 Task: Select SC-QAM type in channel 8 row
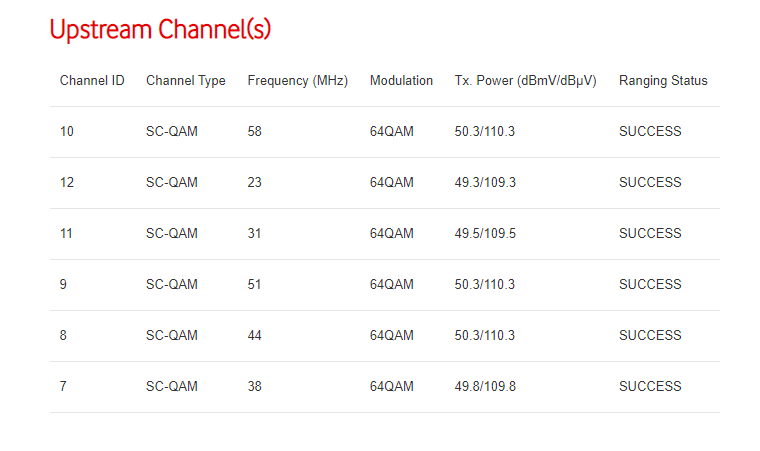[x=172, y=336]
